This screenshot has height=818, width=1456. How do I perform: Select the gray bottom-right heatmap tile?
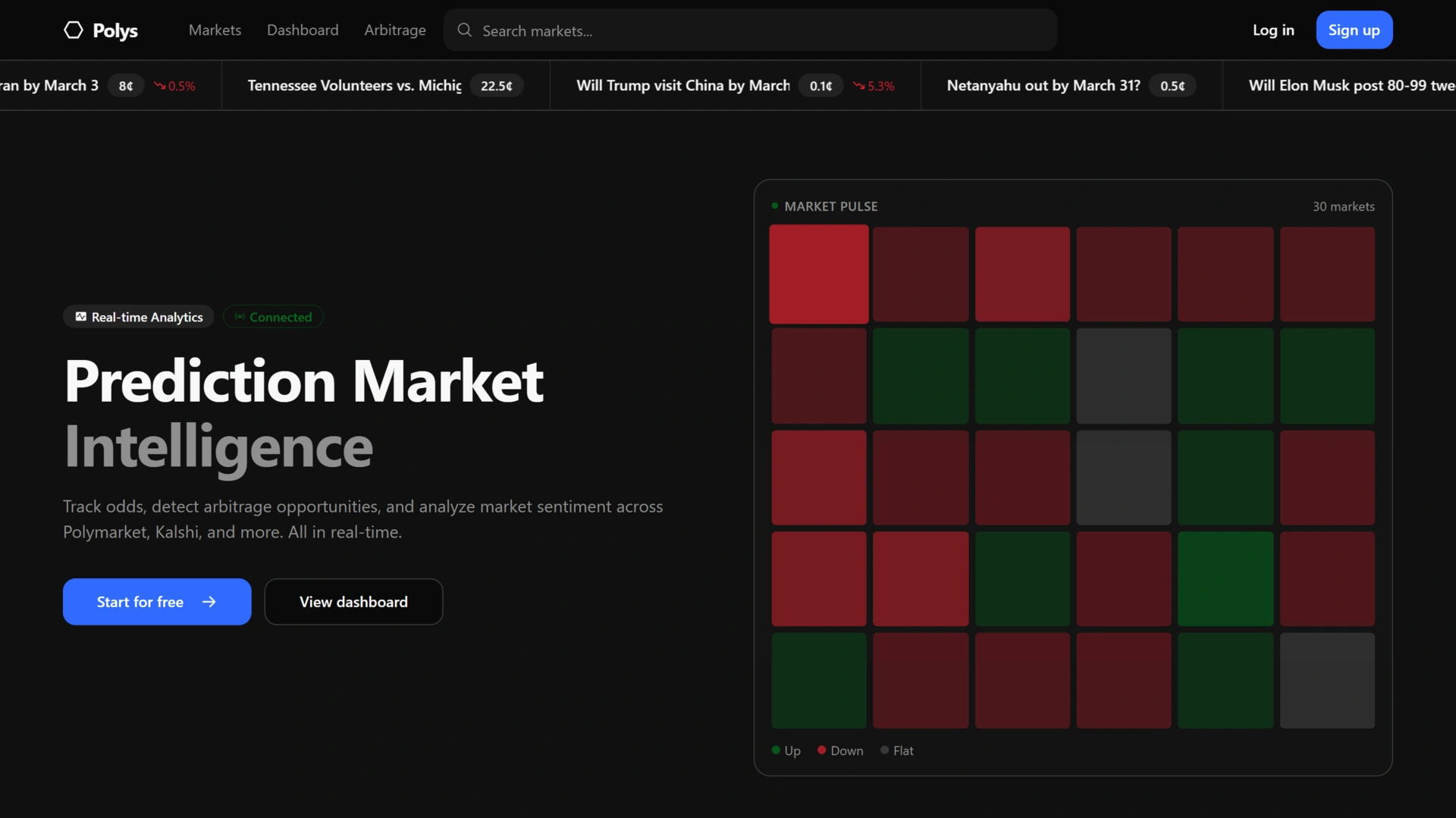coord(1327,681)
